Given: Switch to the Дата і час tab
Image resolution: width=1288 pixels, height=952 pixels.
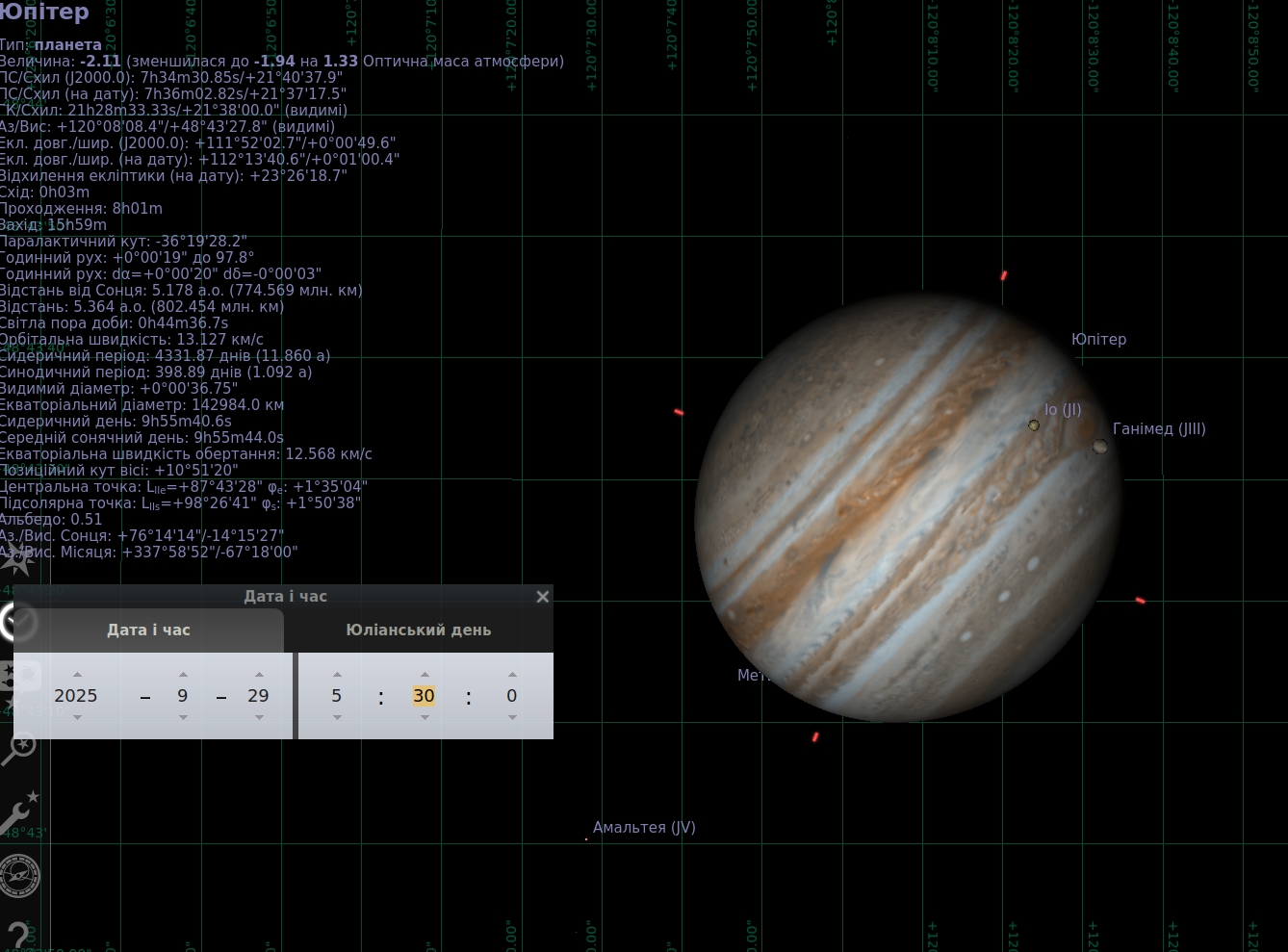Looking at the screenshot, I should [148, 630].
